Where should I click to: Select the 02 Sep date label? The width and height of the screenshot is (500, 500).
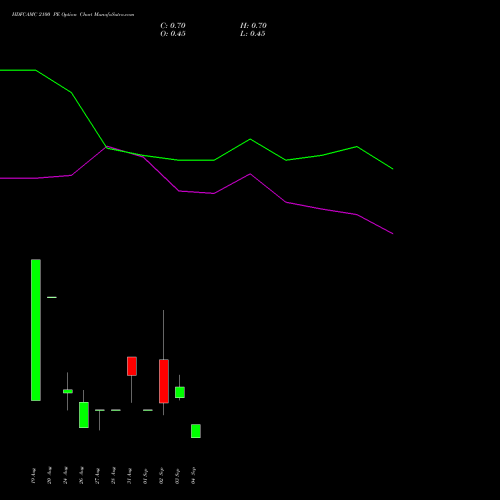pyautogui.click(x=161, y=476)
